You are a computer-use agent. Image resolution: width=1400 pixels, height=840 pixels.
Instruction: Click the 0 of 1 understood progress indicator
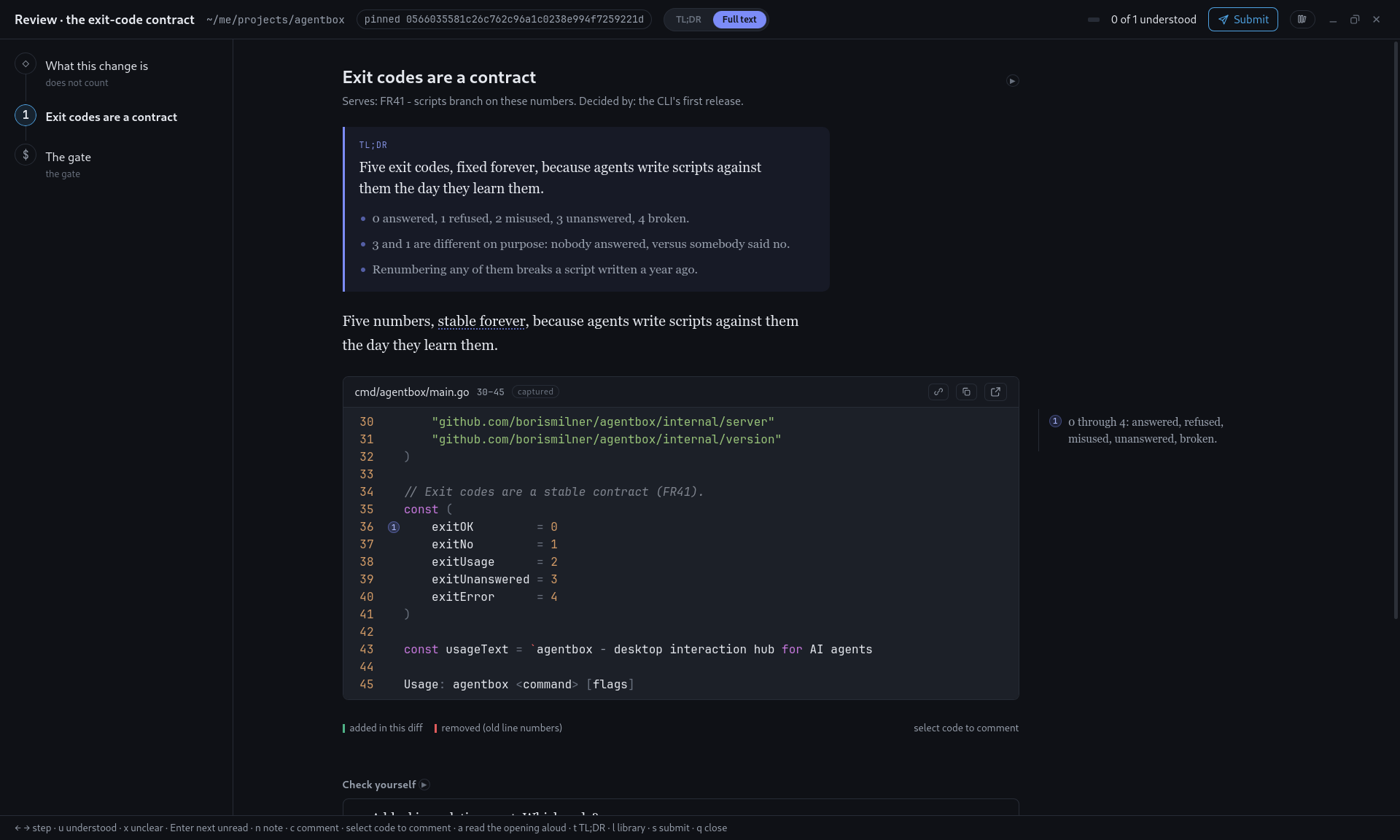tap(1153, 20)
